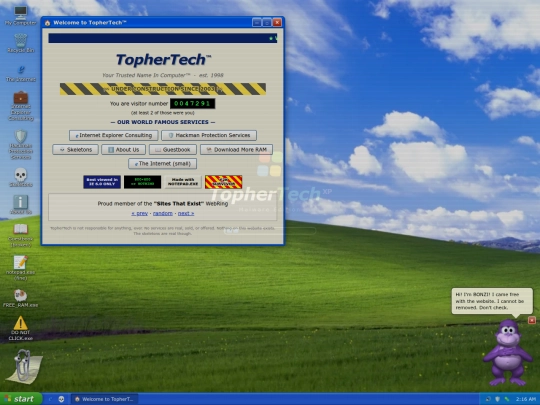The width and height of the screenshot is (540, 405).
Task: Click the green tray icon beside the clock
Action: click(507, 399)
